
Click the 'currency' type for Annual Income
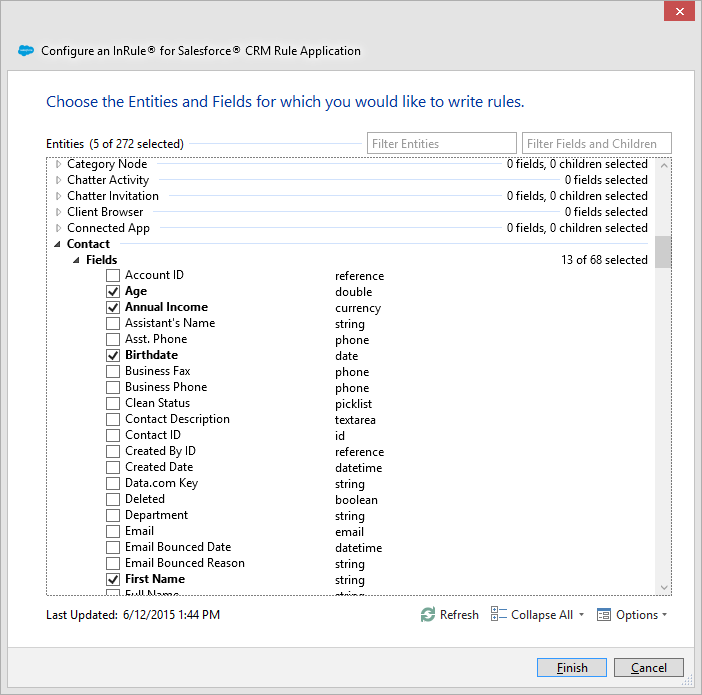pos(358,309)
